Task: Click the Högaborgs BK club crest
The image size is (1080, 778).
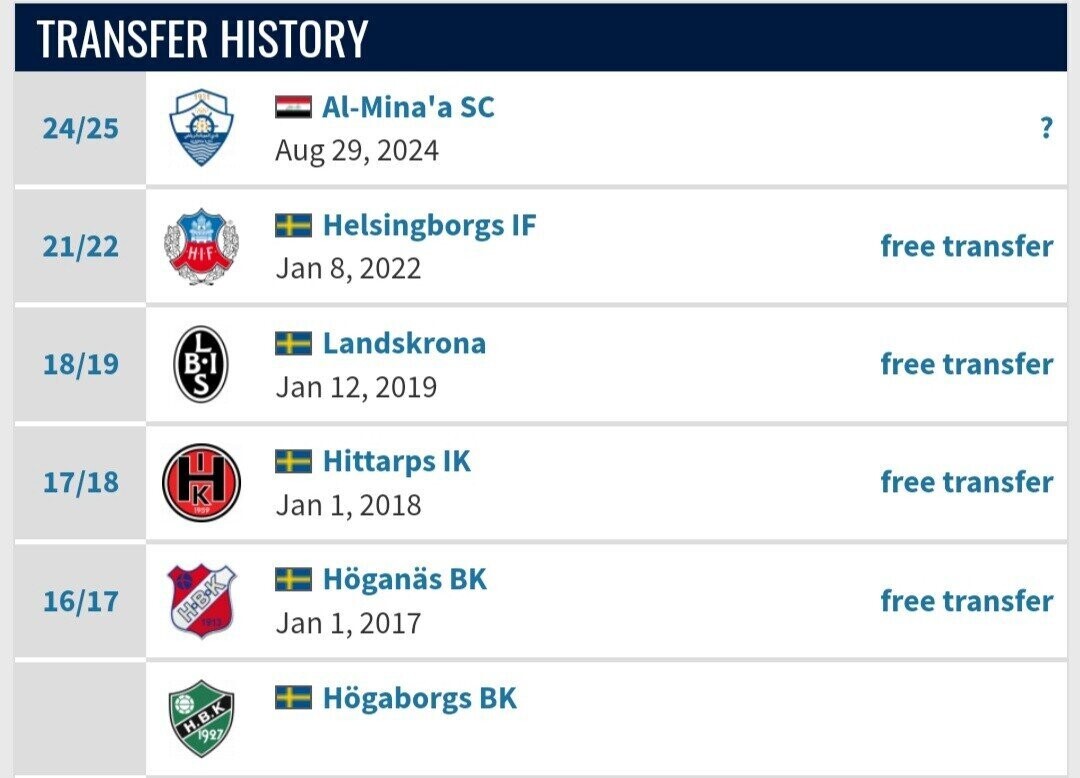Action: click(201, 718)
